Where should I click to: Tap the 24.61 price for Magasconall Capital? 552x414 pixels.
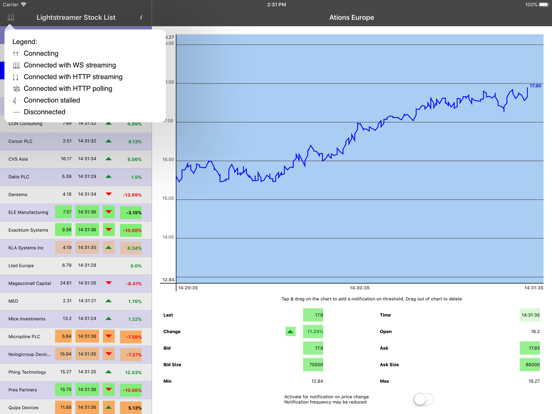[x=66, y=283]
